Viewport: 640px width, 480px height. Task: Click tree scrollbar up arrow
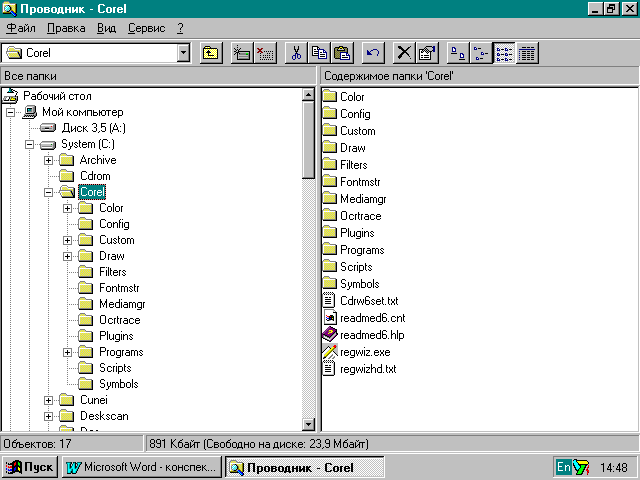click(x=308, y=95)
